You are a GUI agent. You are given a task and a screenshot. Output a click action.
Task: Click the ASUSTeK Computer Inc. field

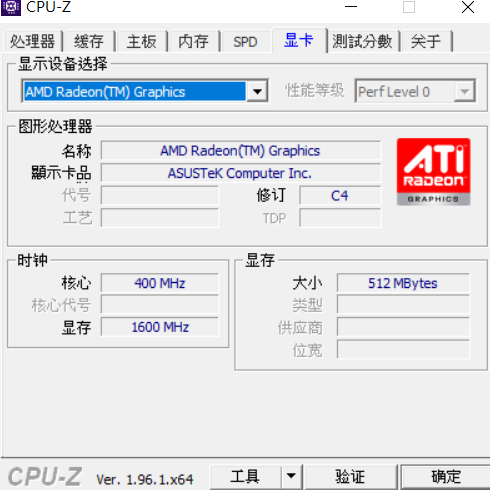pyautogui.click(x=241, y=173)
